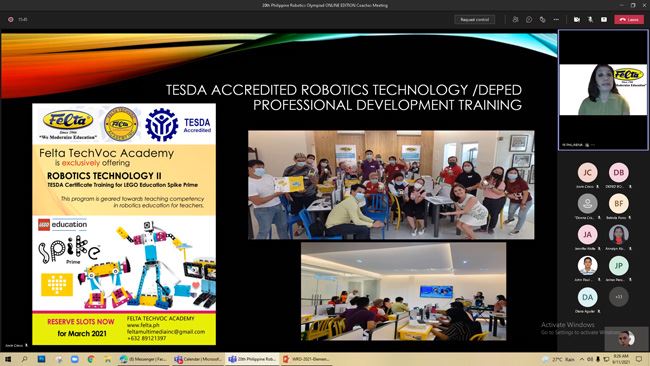Expand hidden system tray icons chevron
The height and width of the screenshot is (366, 650).
point(582,359)
